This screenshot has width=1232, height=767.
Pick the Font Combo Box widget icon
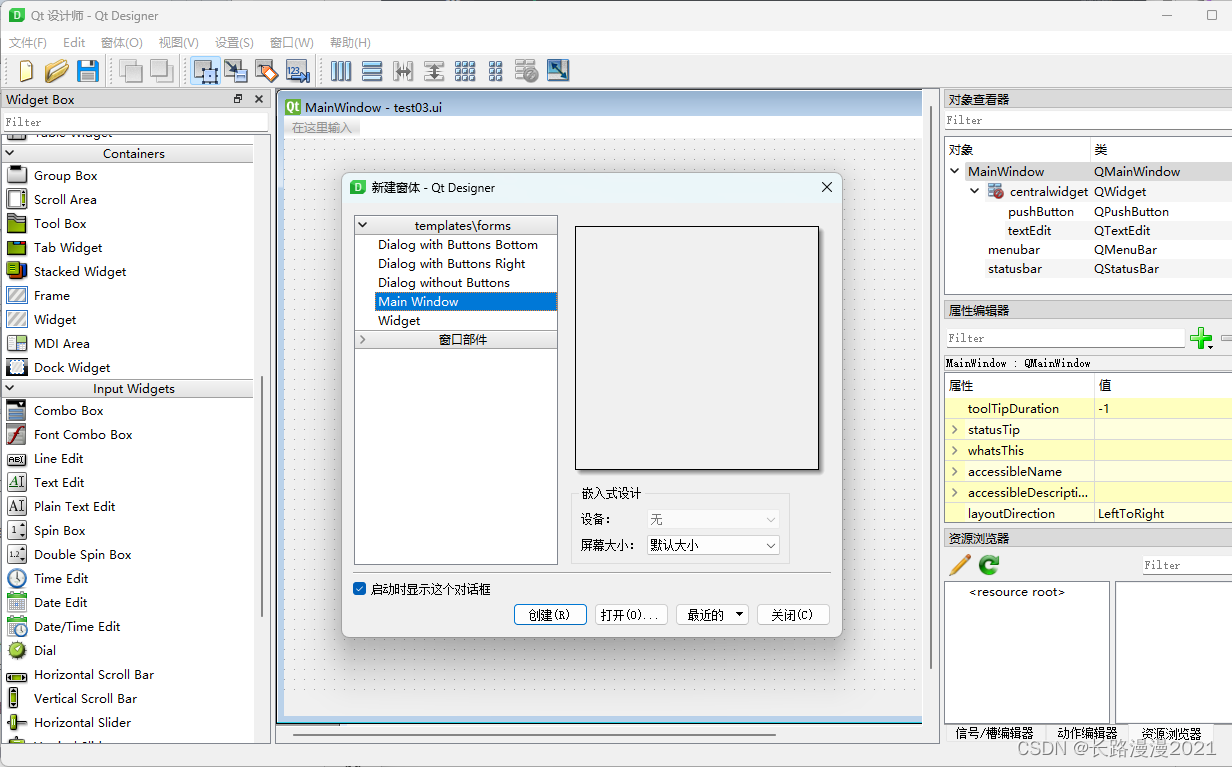tap(17, 434)
